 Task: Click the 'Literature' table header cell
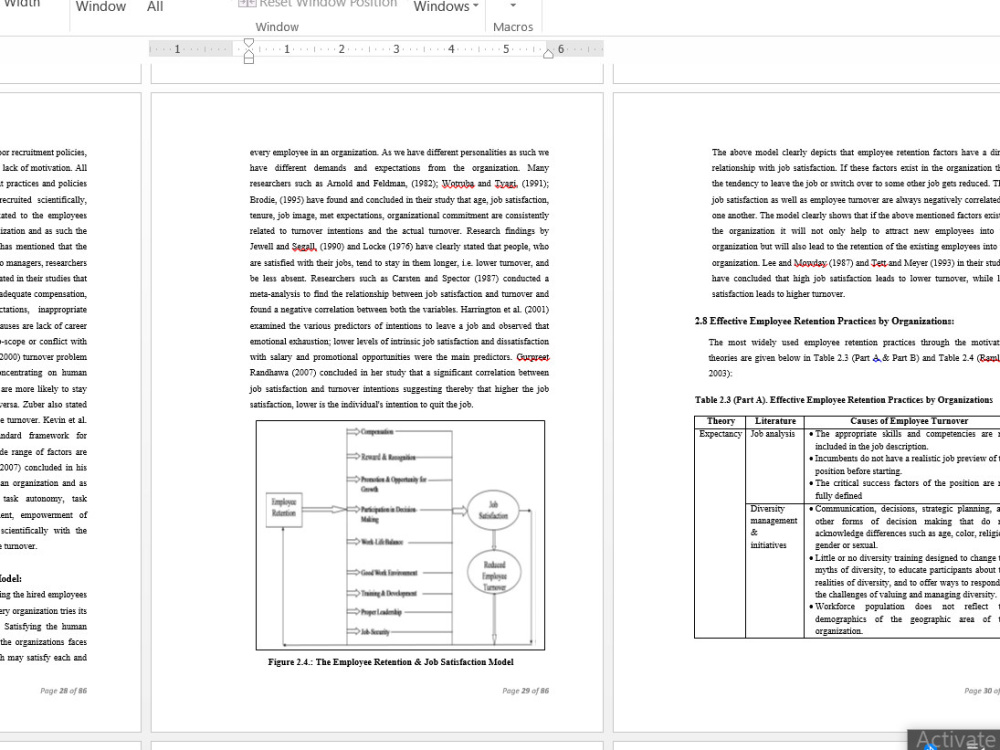click(775, 421)
